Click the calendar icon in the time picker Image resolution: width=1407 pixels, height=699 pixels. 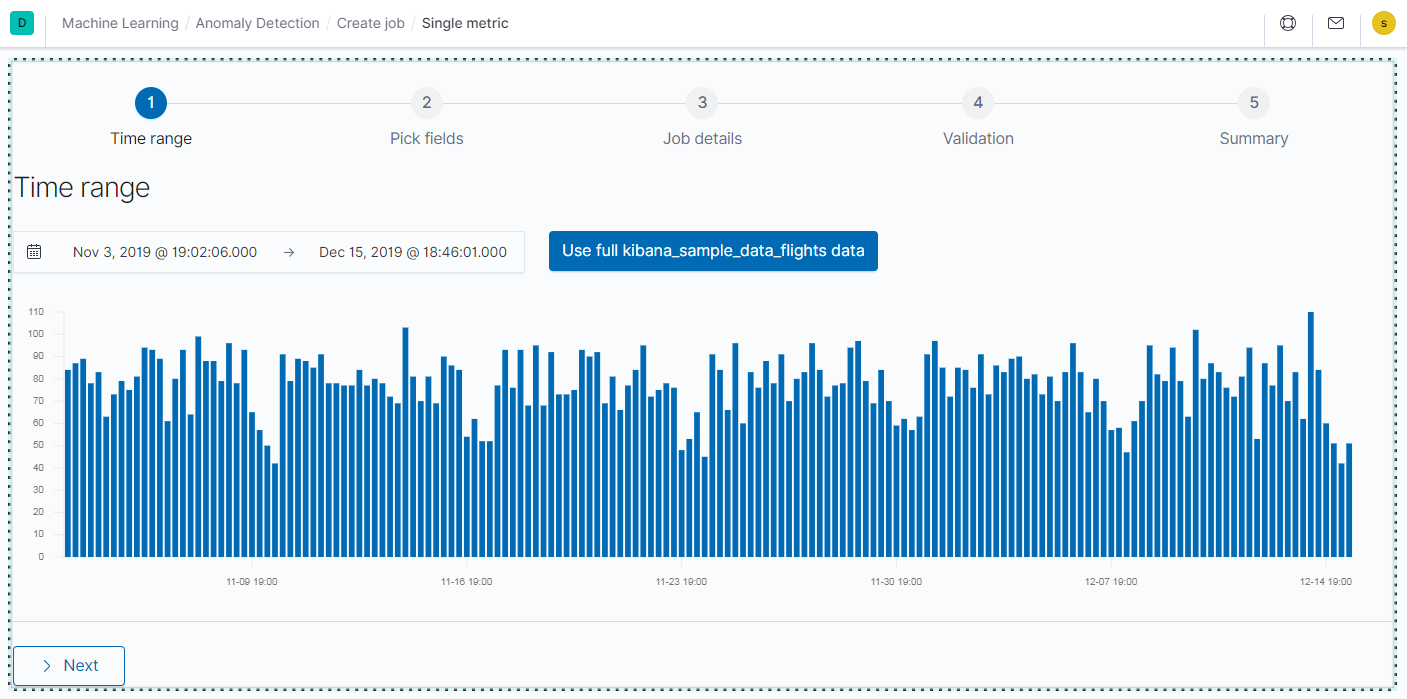tap(33, 251)
